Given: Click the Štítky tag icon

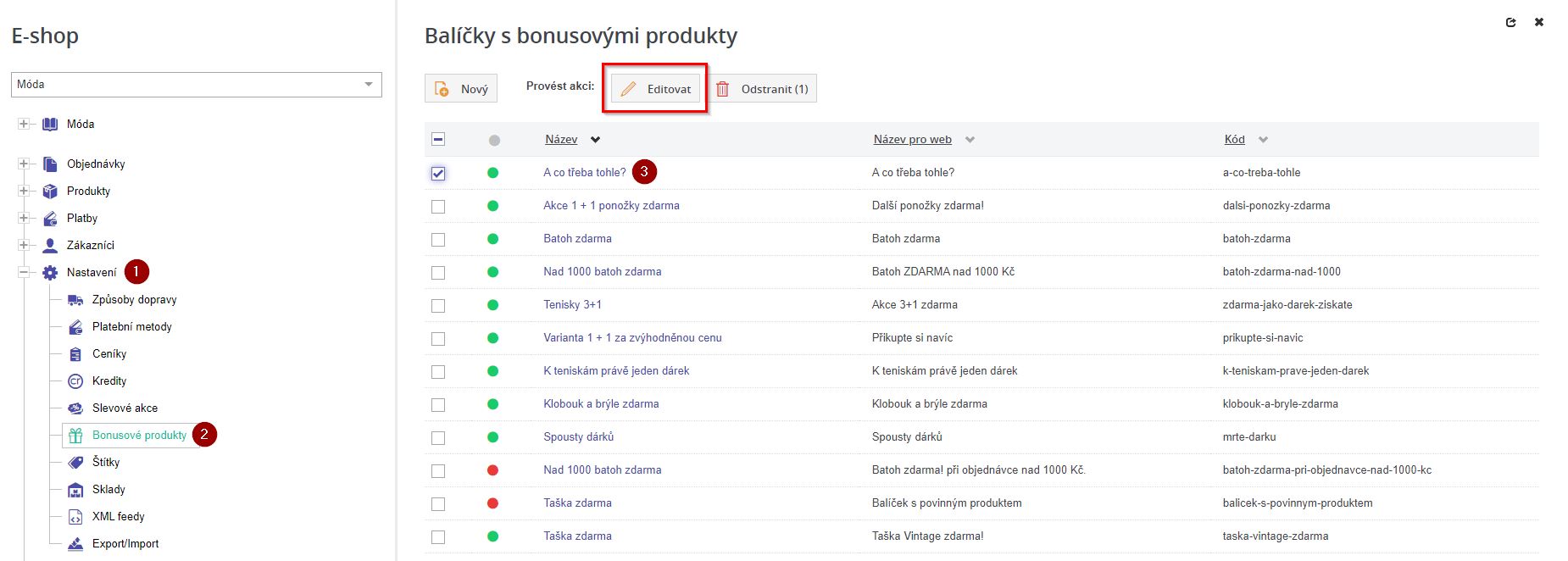Looking at the screenshot, I should click(75, 463).
